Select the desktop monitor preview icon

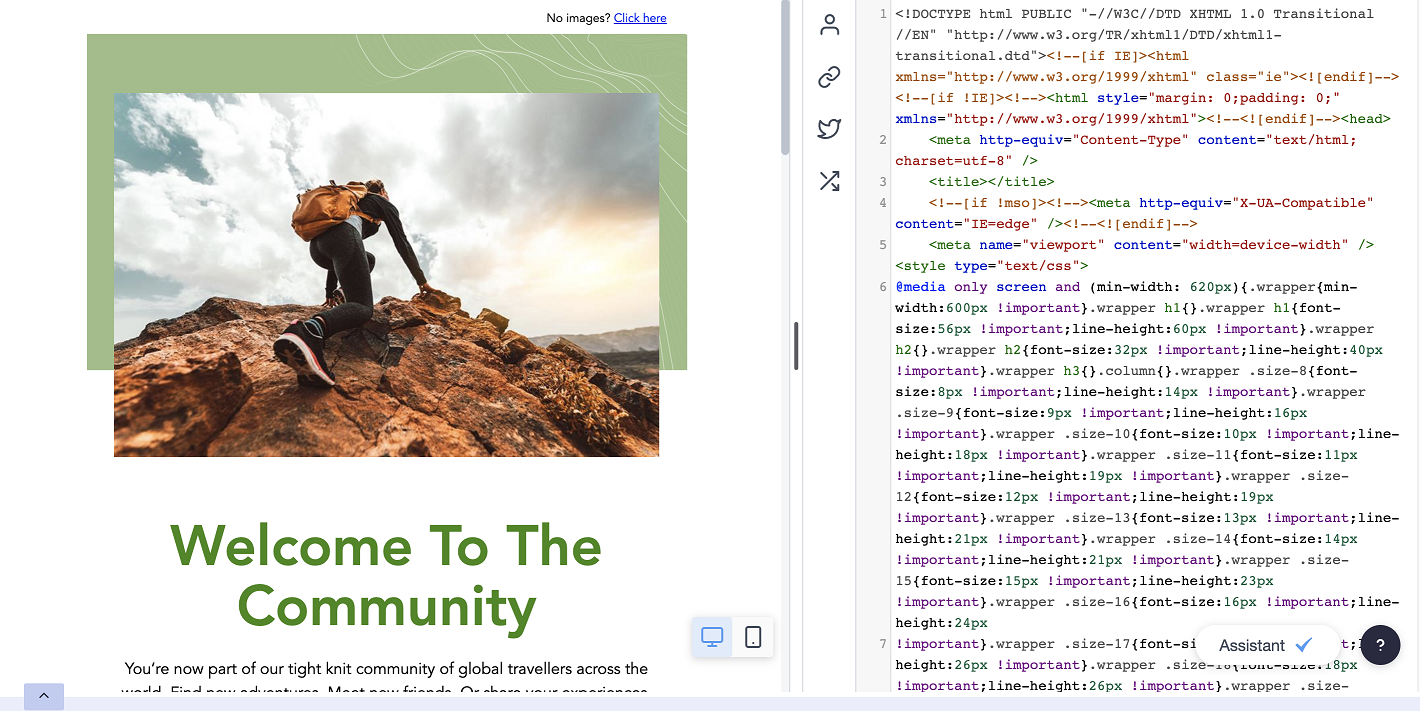[x=712, y=637]
